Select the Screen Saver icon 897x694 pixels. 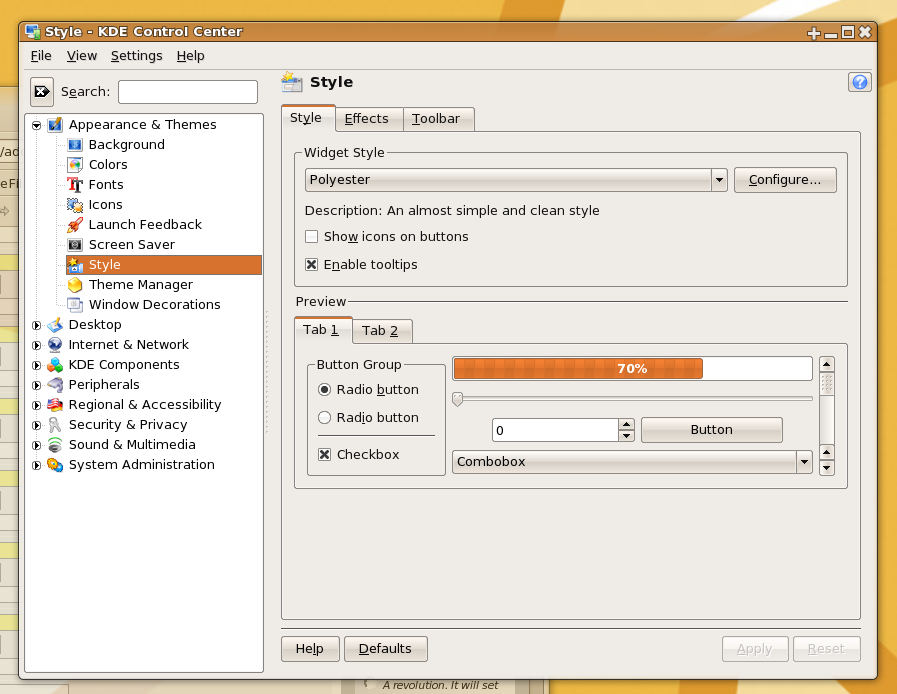click(x=75, y=245)
